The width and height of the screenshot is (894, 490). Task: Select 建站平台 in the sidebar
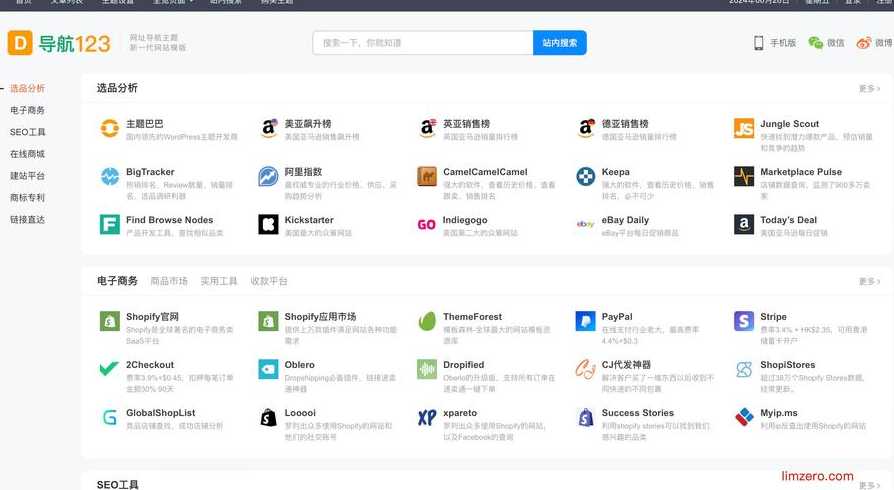[x=27, y=176]
